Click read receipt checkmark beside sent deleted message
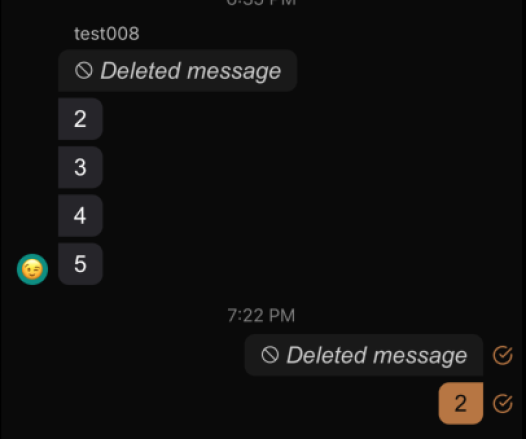The image size is (526, 439). (x=503, y=355)
